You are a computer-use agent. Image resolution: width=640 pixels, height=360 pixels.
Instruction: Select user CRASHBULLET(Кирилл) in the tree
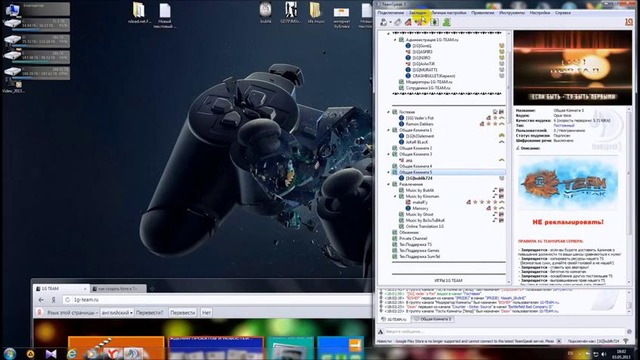[x=433, y=76]
